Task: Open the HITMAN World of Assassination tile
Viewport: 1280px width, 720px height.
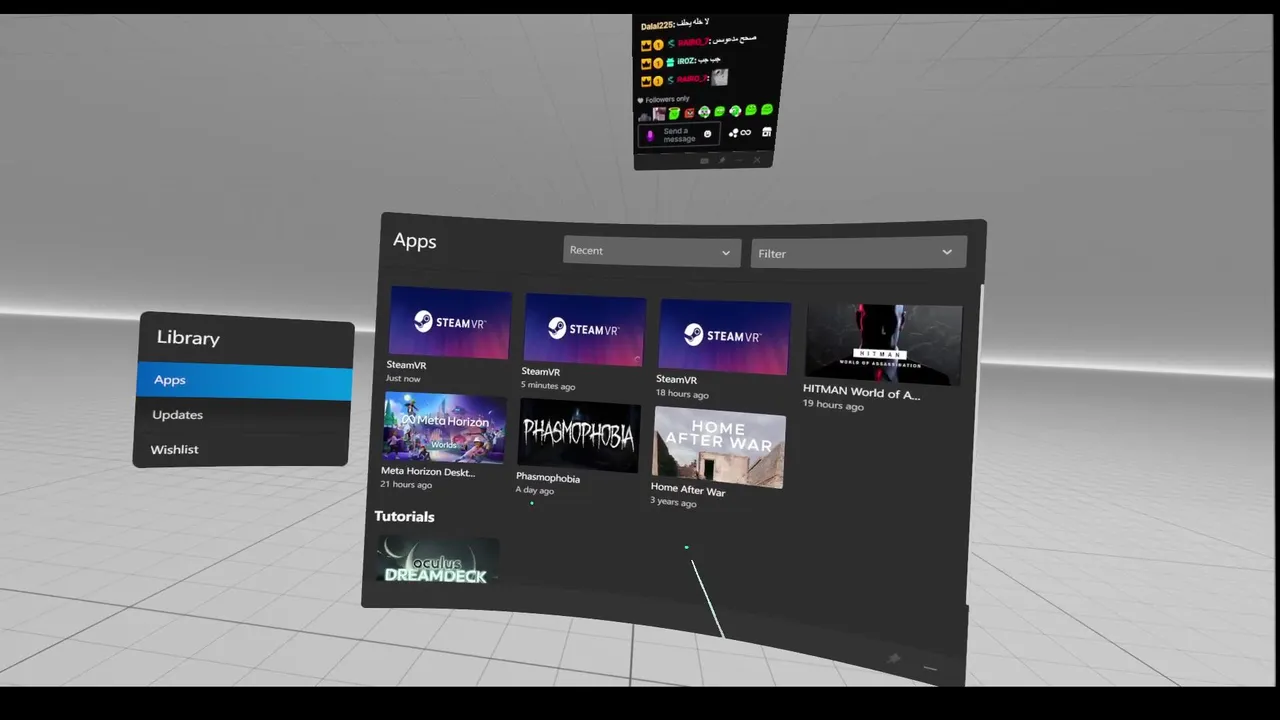Action: tap(883, 345)
